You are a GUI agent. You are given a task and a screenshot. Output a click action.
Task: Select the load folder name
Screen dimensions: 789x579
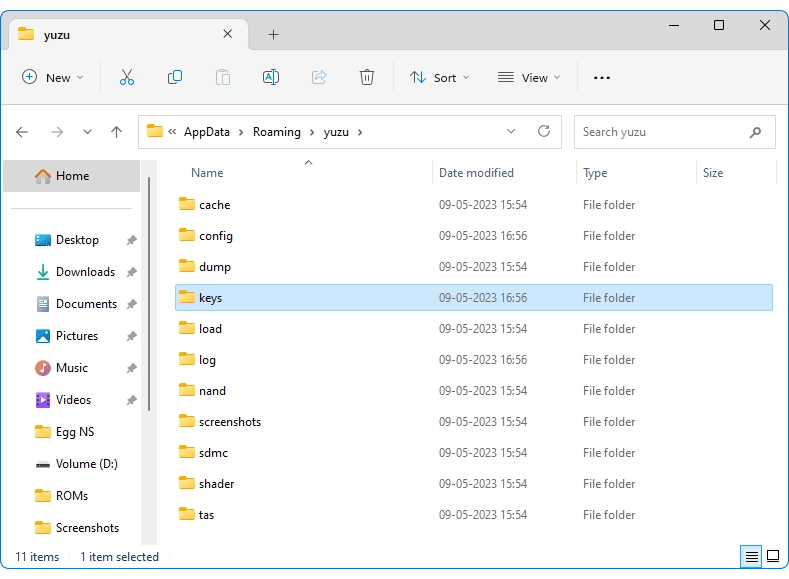[210, 328]
